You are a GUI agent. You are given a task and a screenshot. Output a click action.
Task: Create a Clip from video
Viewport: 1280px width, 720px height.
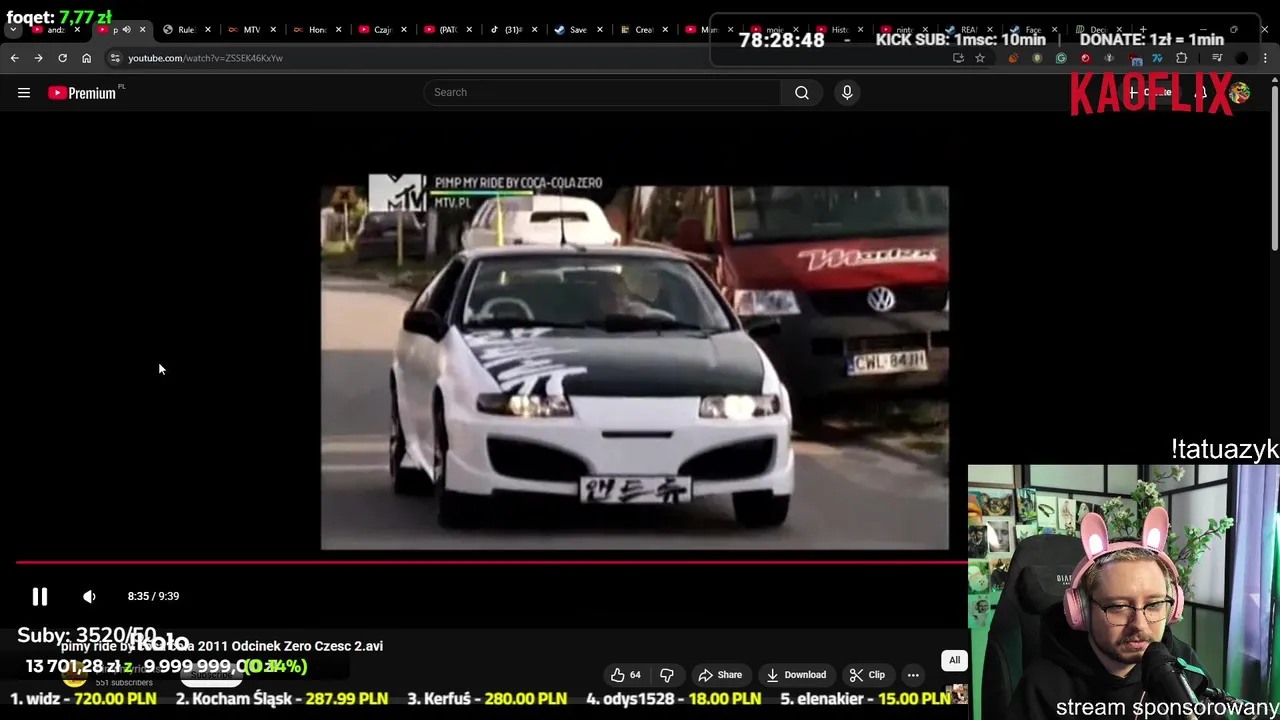867,675
